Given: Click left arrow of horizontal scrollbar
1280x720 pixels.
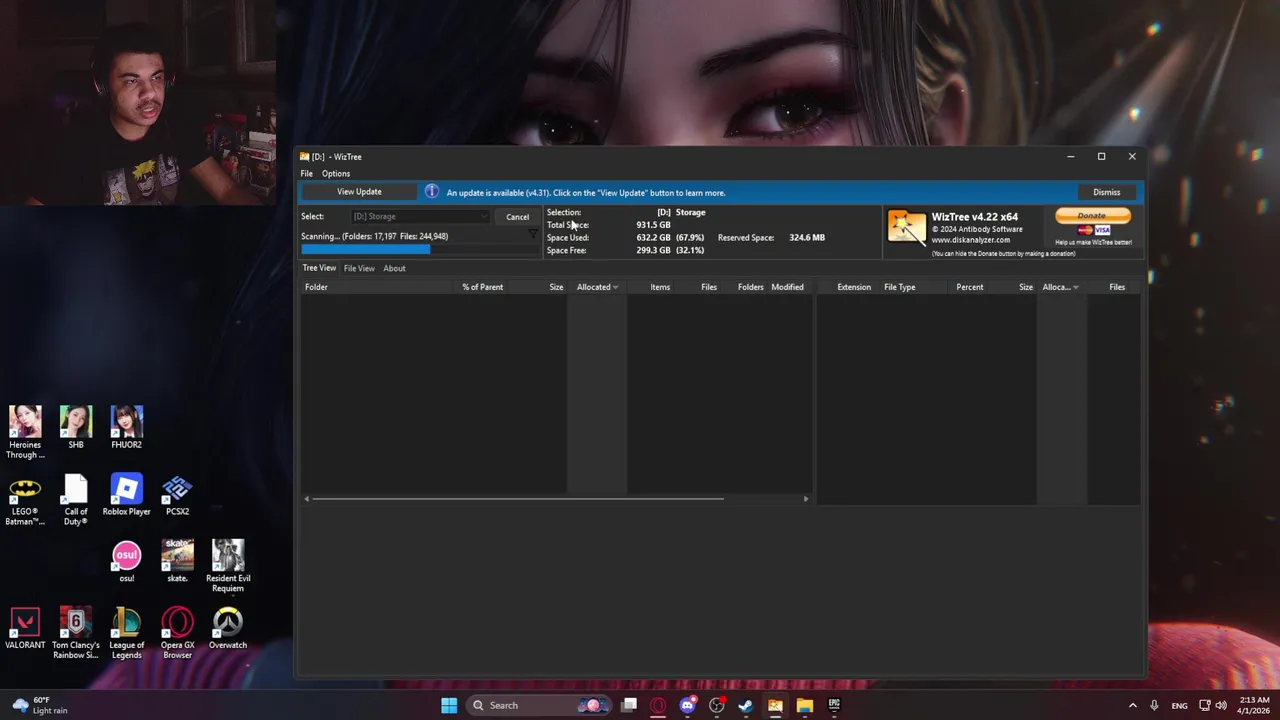Looking at the screenshot, I should click(x=307, y=498).
